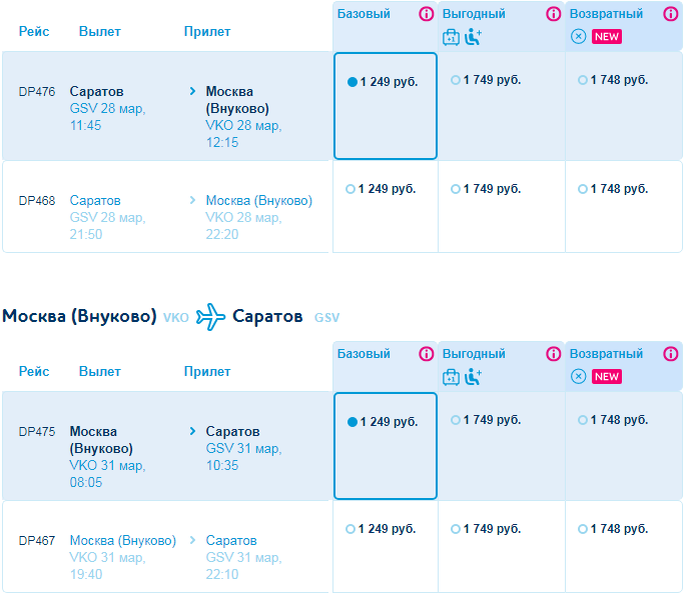686x601 pixels.
Task: Click baggage icon under top Выгодный header
Action: coord(451,37)
